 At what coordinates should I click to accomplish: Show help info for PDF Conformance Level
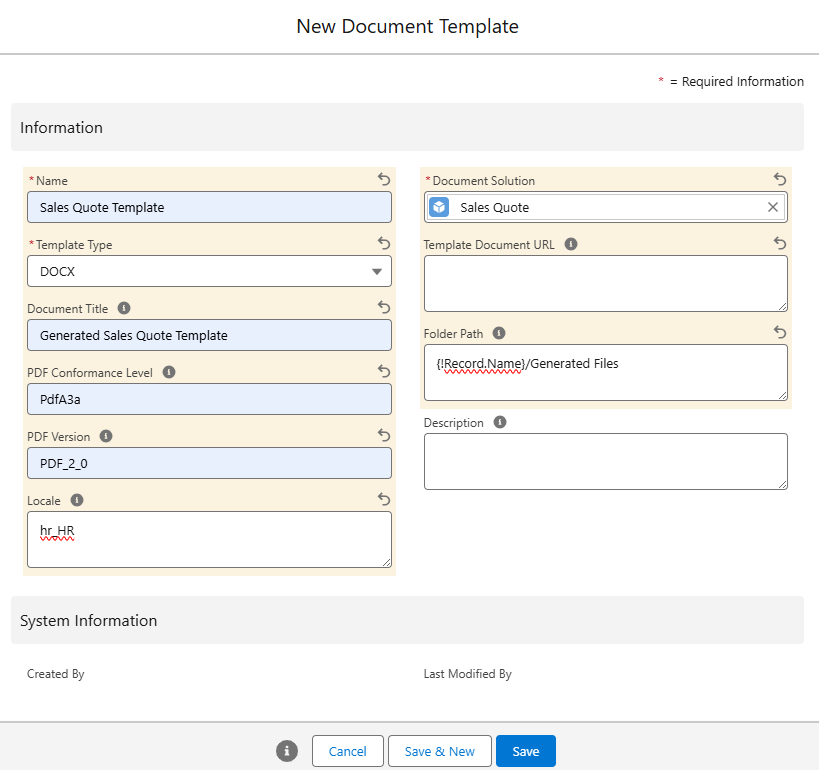pos(169,372)
